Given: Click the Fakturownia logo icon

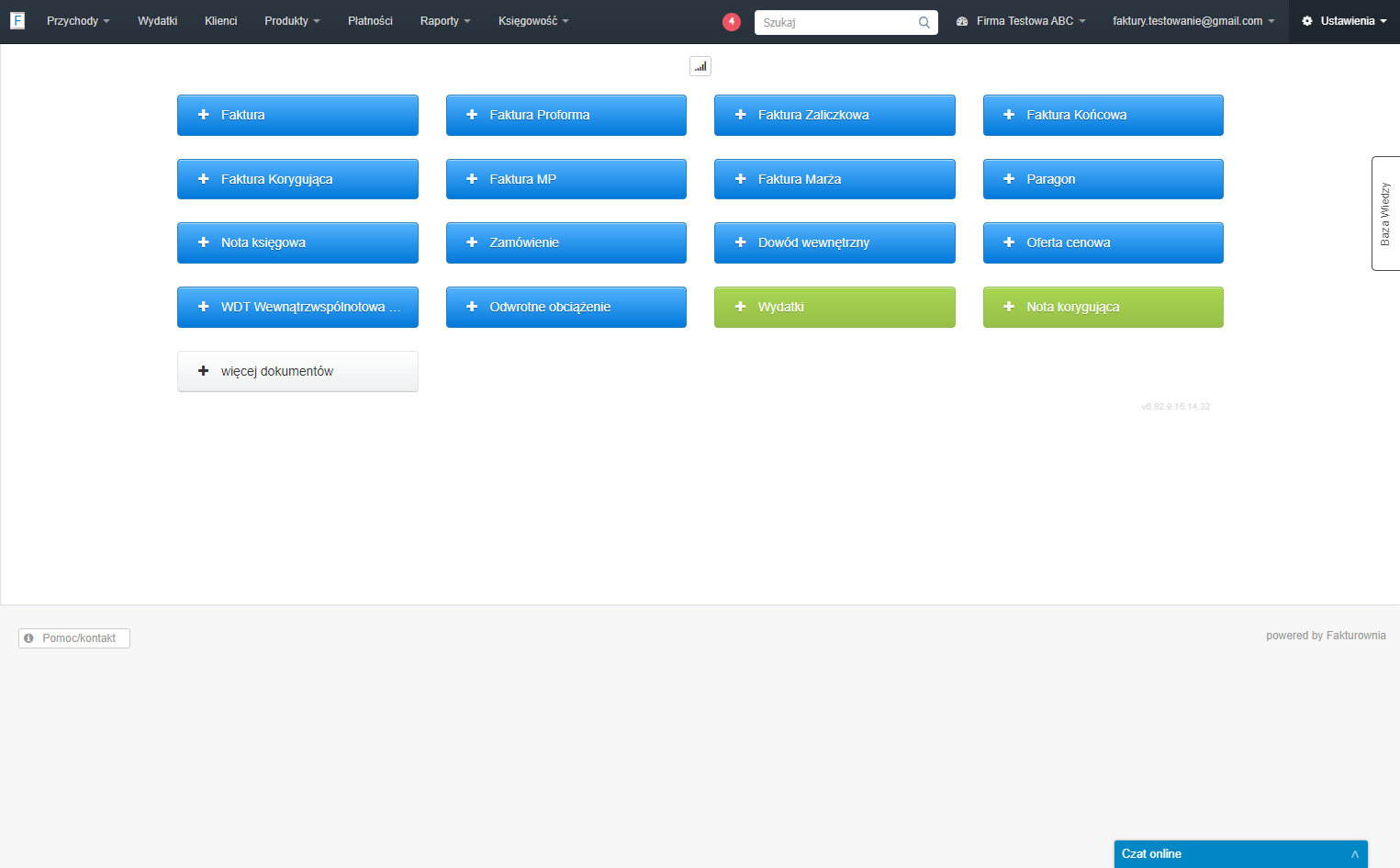Looking at the screenshot, I should coord(17,20).
